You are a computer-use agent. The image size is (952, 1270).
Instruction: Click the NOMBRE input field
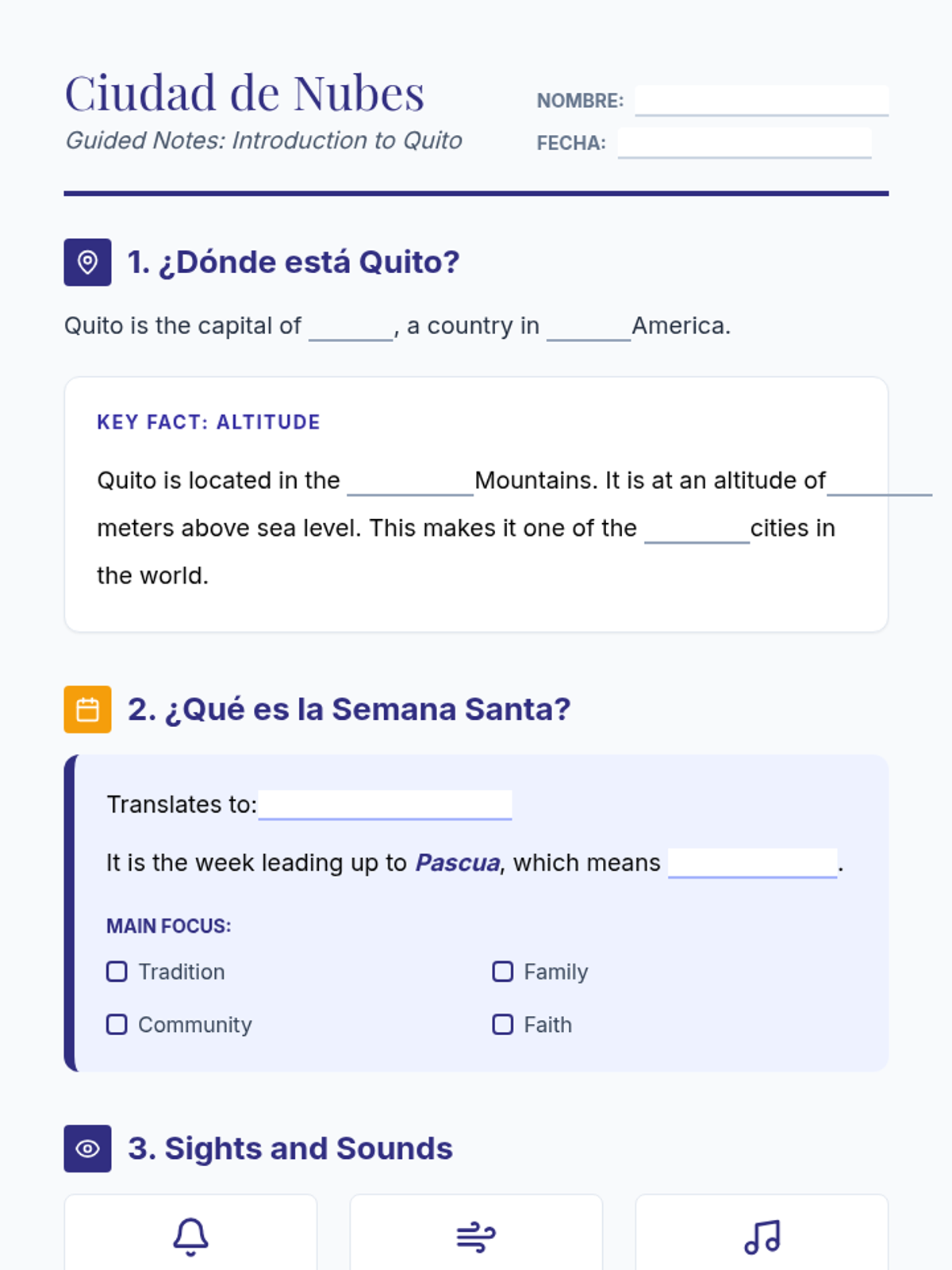pos(762,101)
